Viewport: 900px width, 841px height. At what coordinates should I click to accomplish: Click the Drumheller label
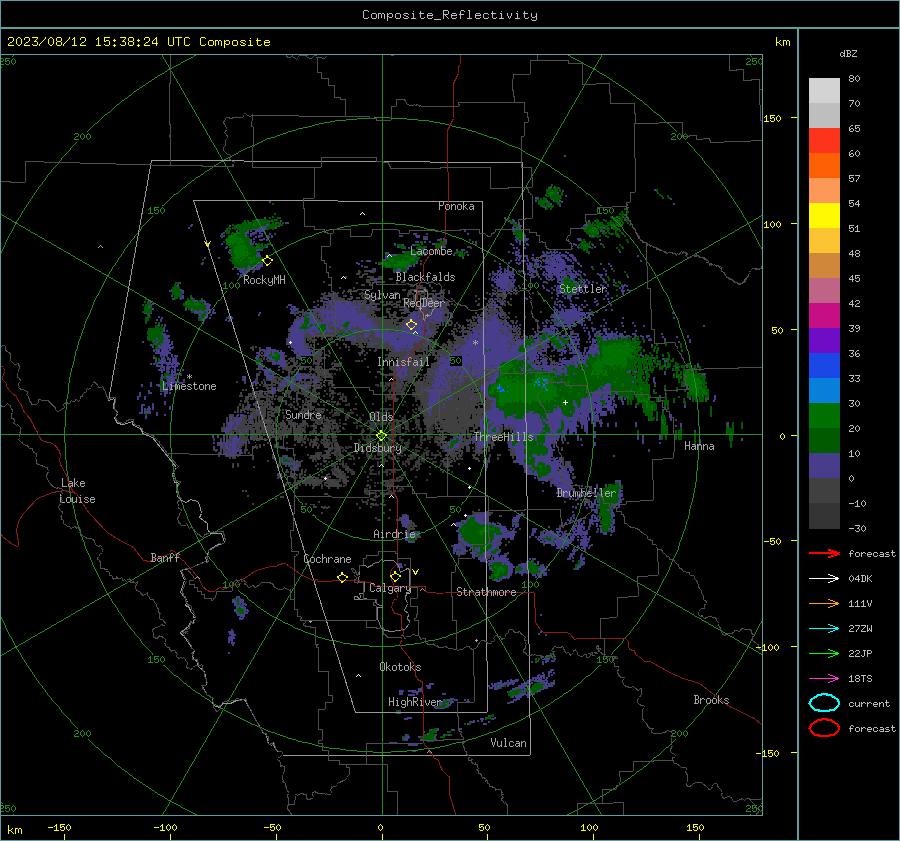(x=586, y=493)
